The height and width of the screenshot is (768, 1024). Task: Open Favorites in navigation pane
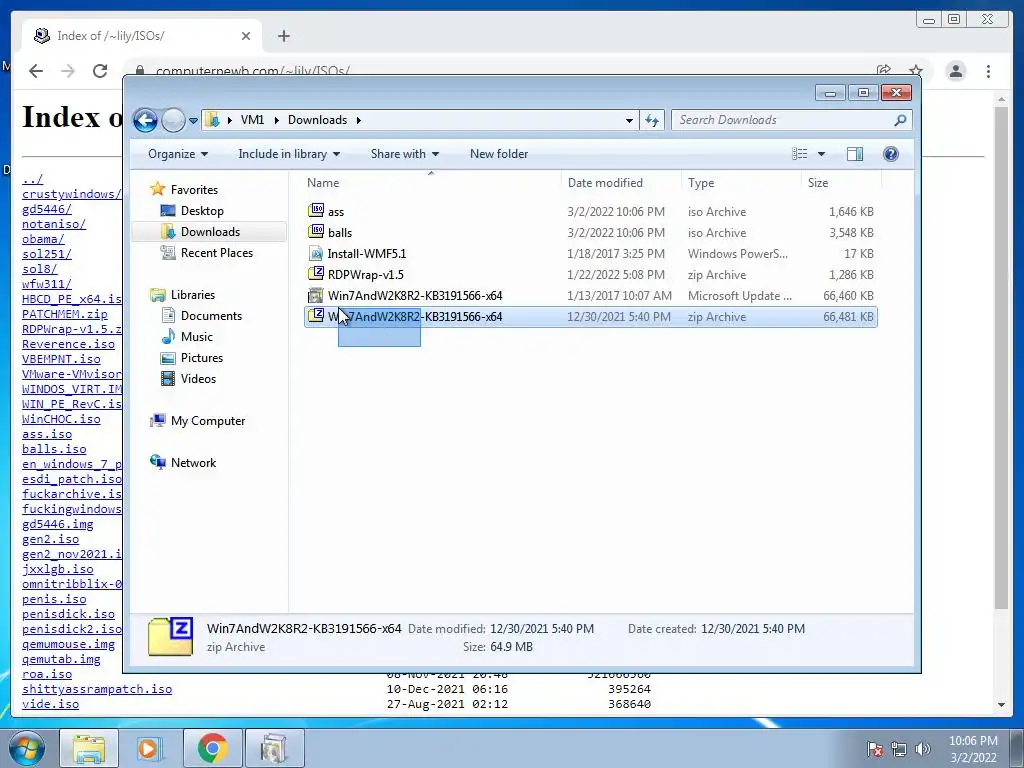pyautogui.click(x=194, y=190)
